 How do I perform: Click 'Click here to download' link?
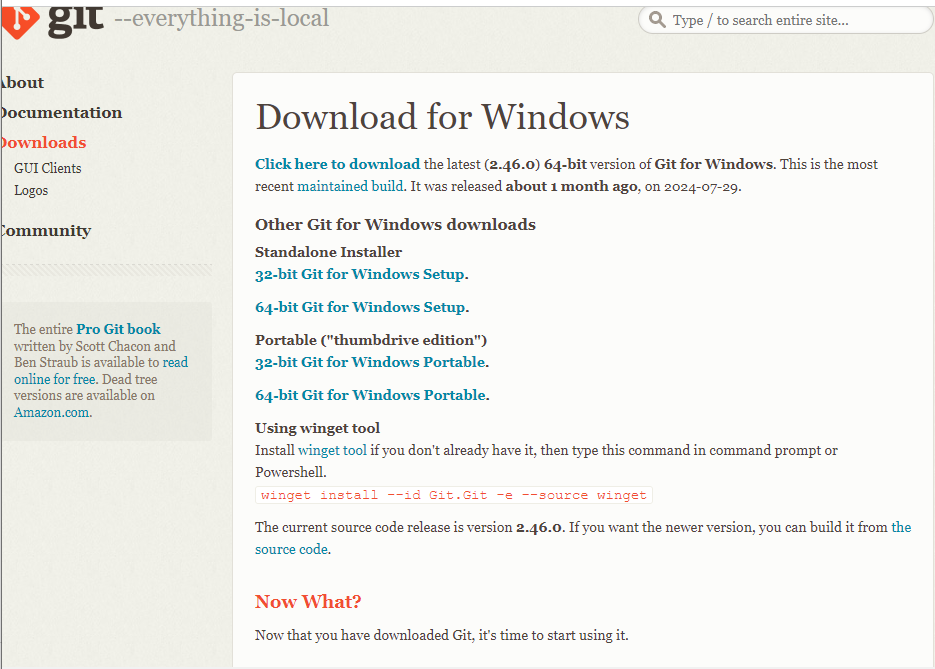(x=338, y=164)
